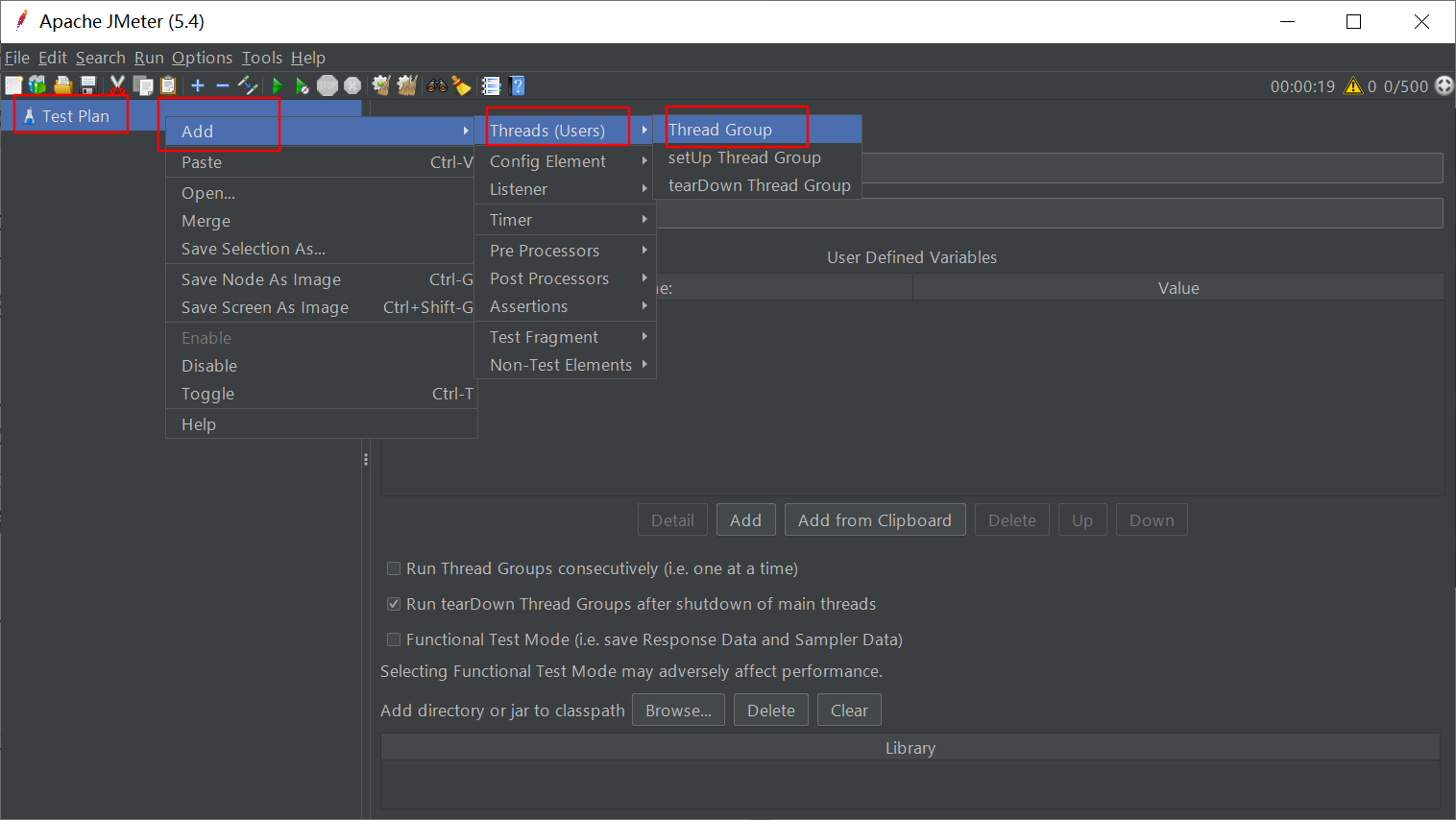Start the test with green play icon

point(277,85)
